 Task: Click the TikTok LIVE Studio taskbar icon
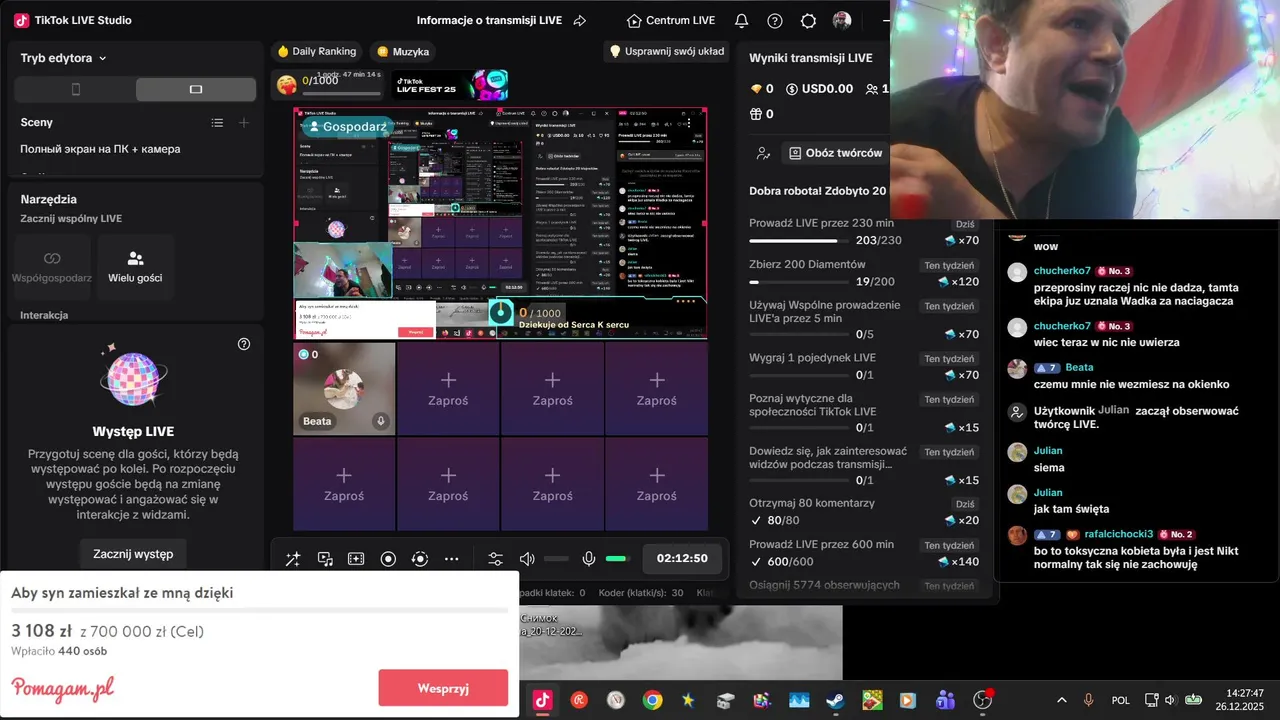point(542,700)
